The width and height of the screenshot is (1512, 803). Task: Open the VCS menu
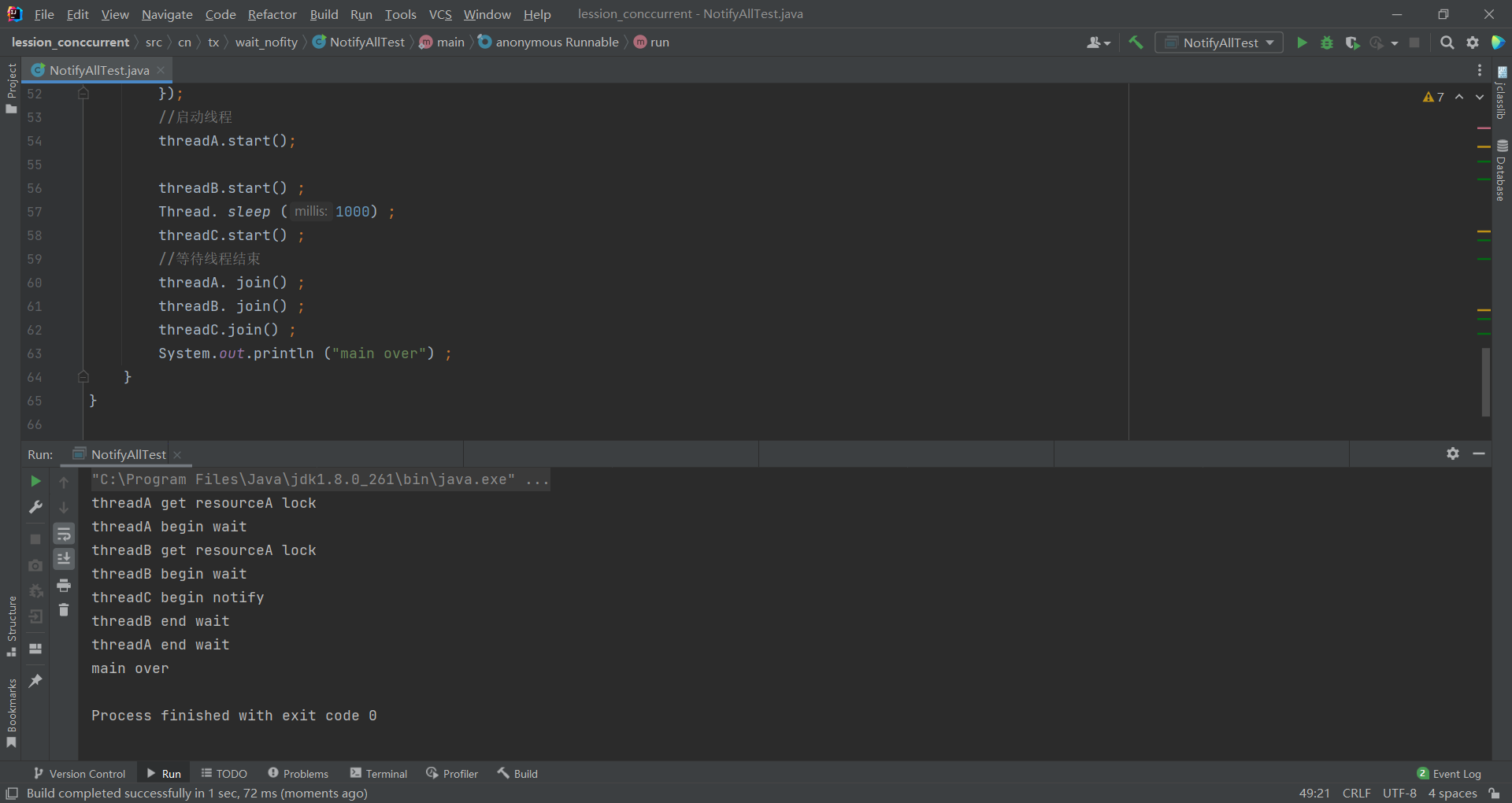tap(440, 14)
